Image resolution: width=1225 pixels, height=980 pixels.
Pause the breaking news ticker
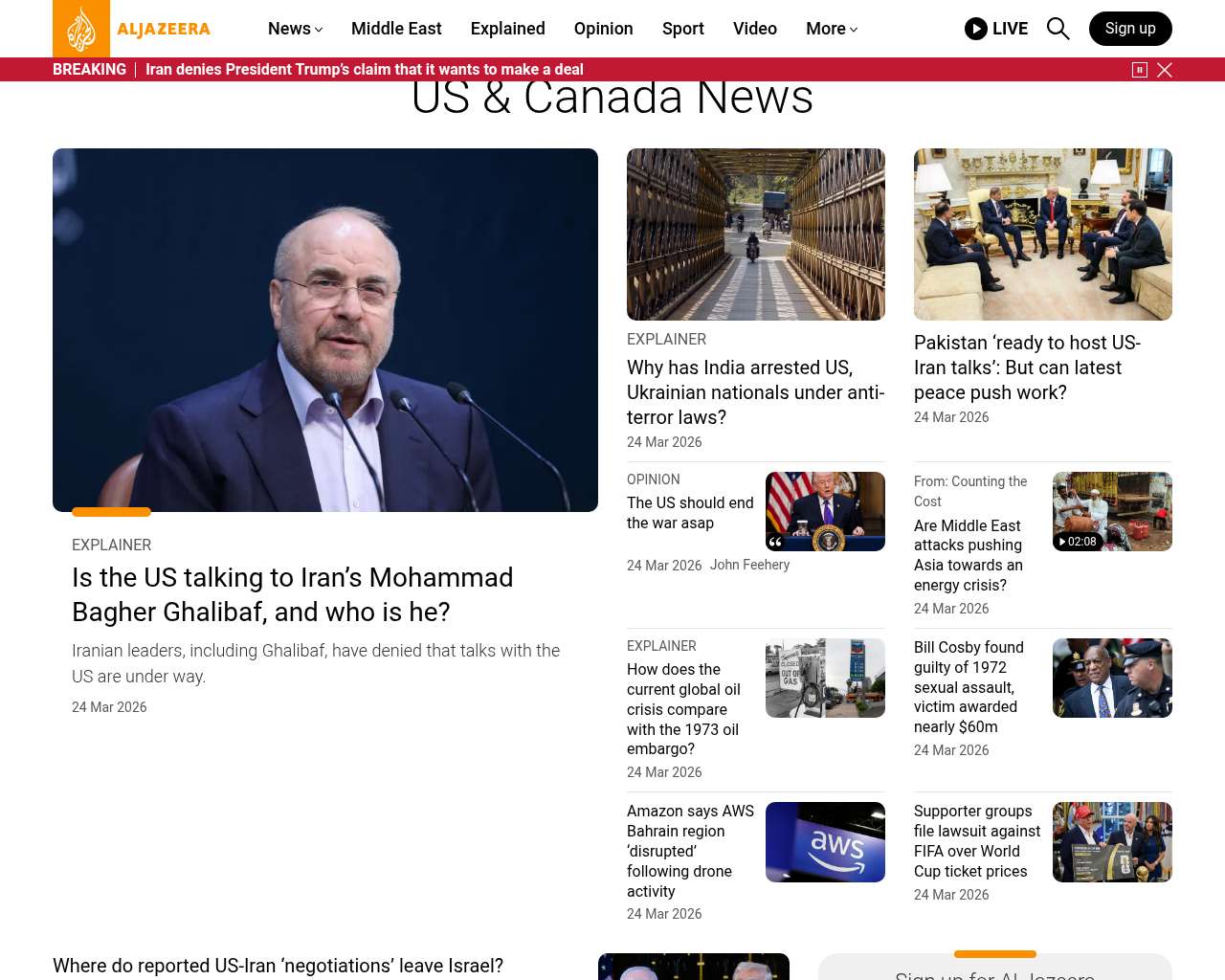click(x=1140, y=70)
